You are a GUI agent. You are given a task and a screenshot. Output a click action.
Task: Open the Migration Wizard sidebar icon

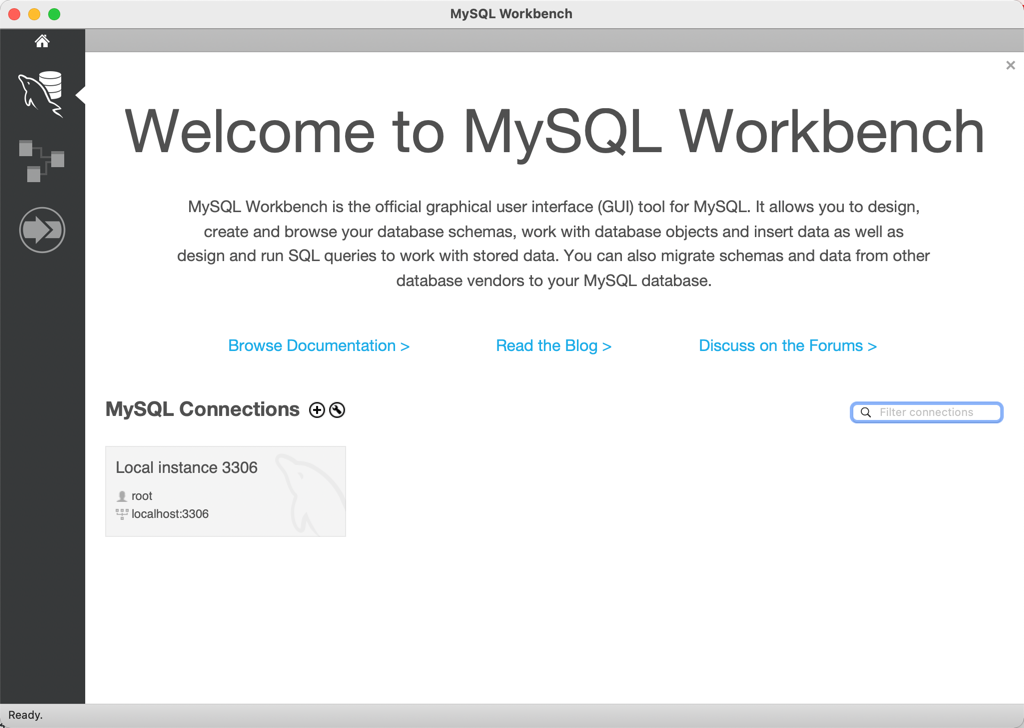coord(42,229)
